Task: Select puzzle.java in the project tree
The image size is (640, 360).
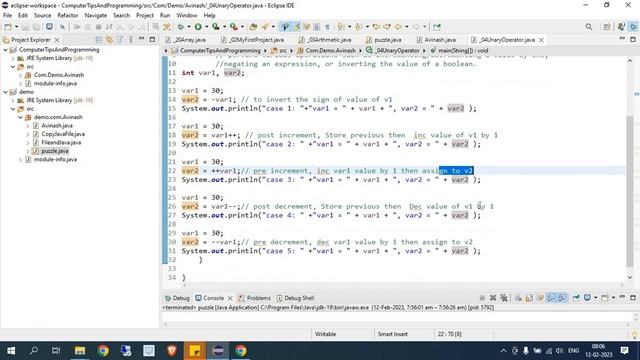Action: tap(55, 151)
